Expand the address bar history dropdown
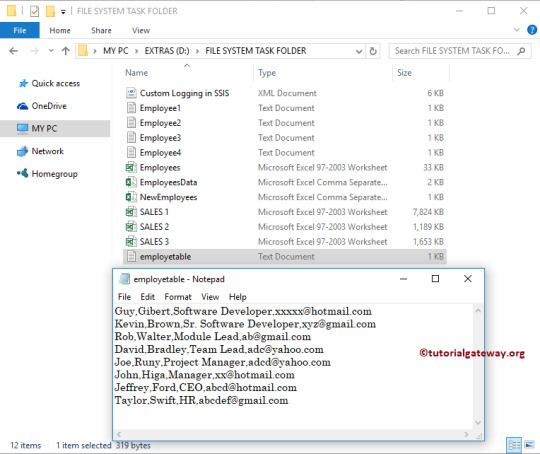Screen dimensions: 540x454 pyautogui.click(x=359, y=51)
